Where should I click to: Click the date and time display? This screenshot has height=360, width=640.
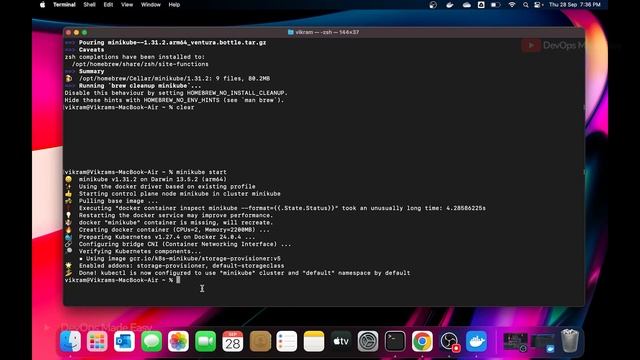pyautogui.click(x=575, y=5)
